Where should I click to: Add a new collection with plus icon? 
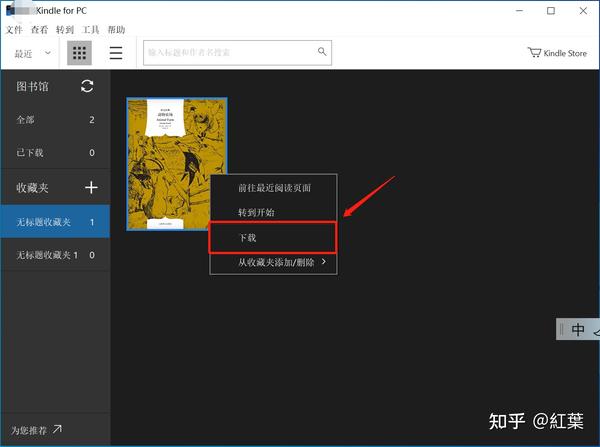91,188
